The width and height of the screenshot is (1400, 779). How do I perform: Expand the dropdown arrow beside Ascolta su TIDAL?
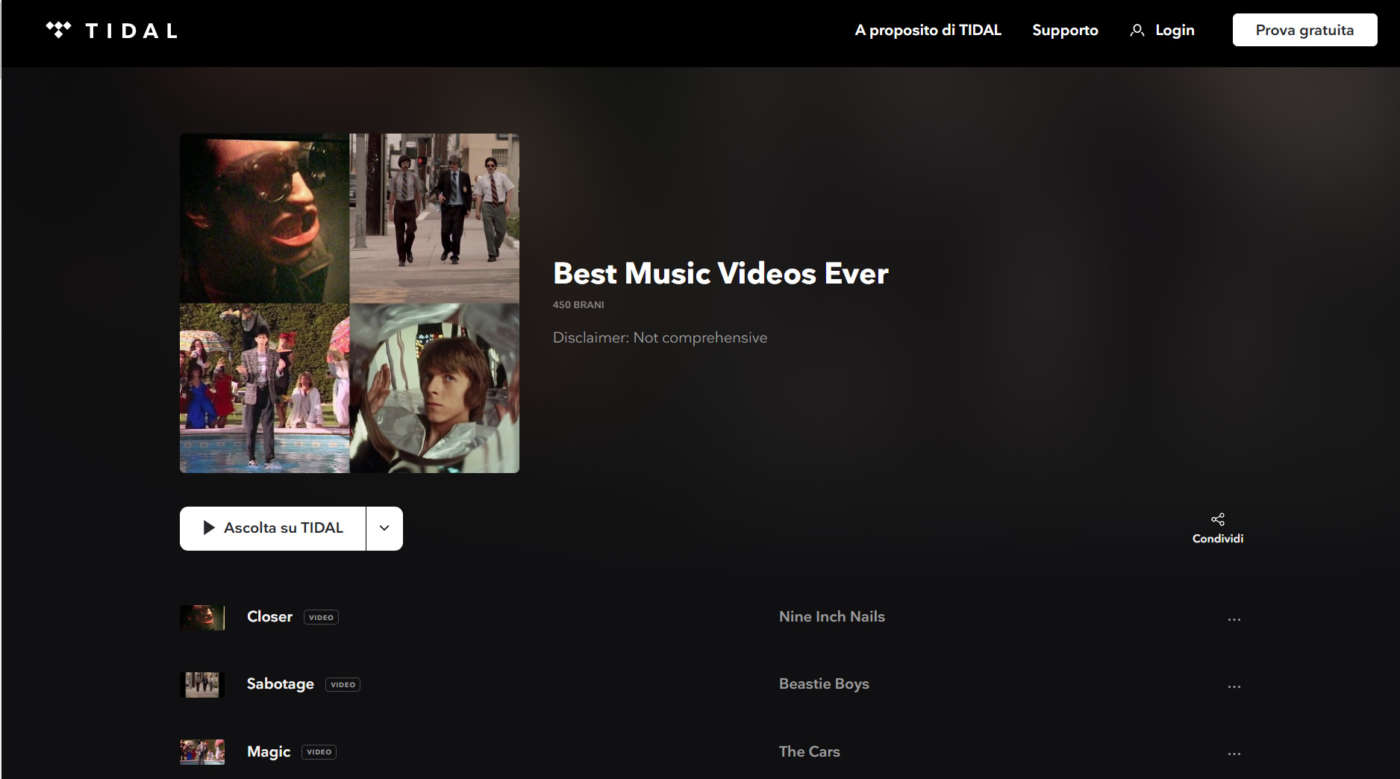pyautogui.click(x=384, y=528)
